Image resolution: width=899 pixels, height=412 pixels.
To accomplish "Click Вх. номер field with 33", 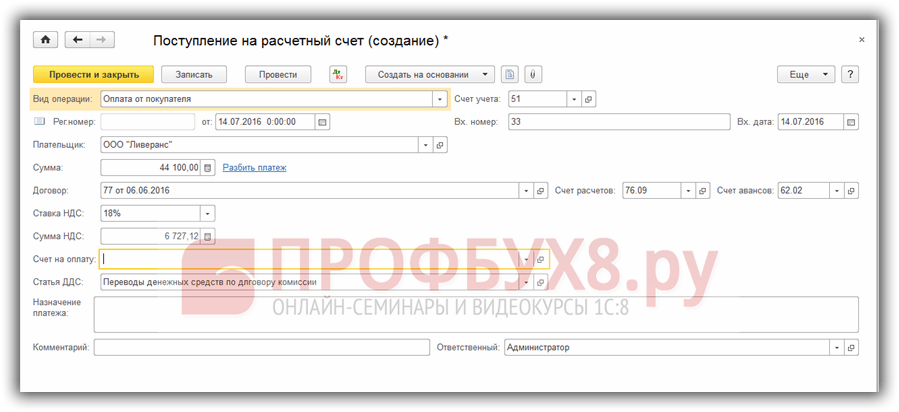I will pyautogui.click(x=619, y=122).
